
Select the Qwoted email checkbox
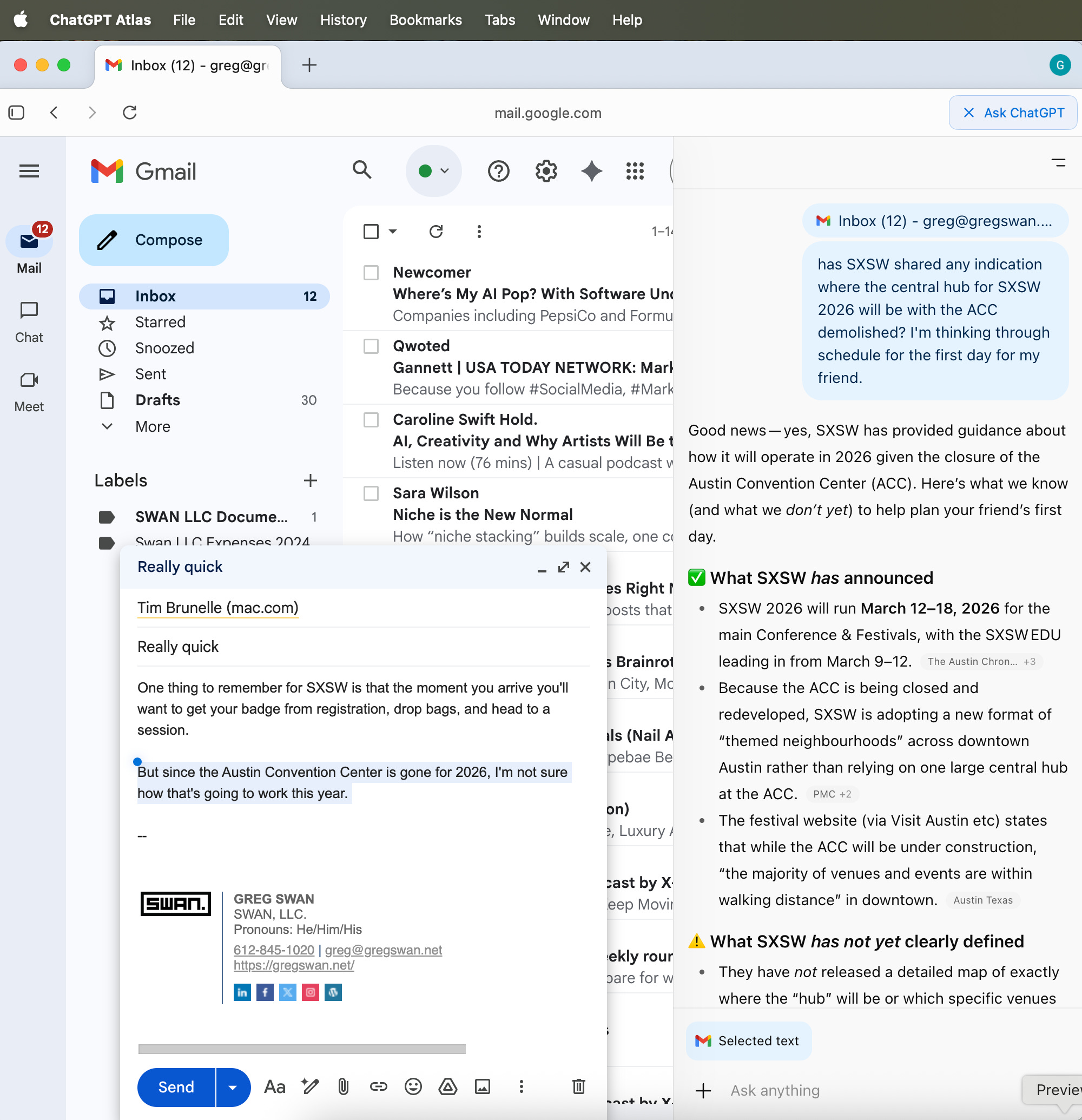[x=371, y=346]
